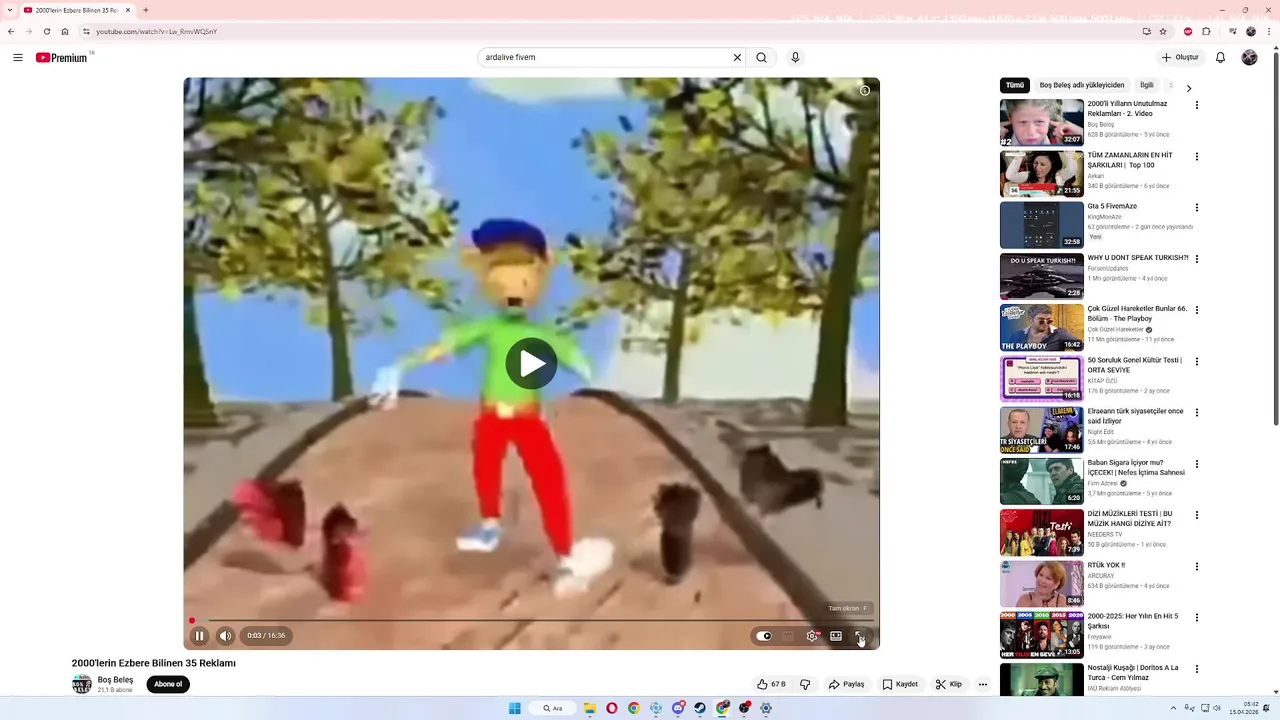Show video info card icon

pyautogui.click(x=865, y=91)
